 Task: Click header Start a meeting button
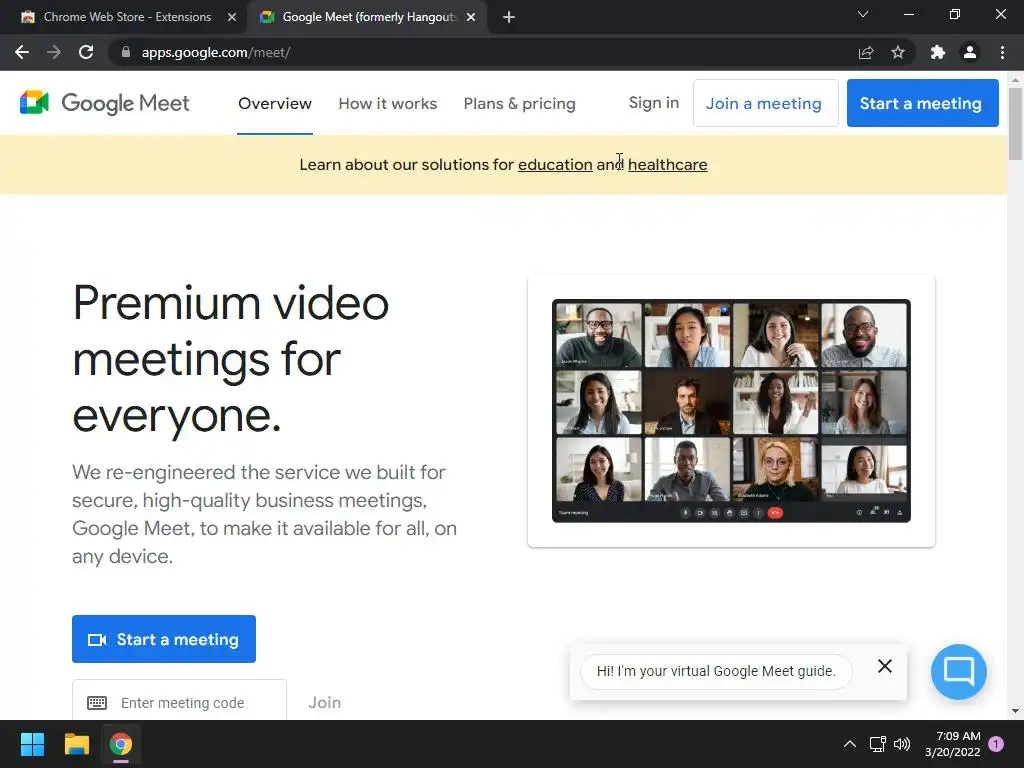(x=923, y=103)
